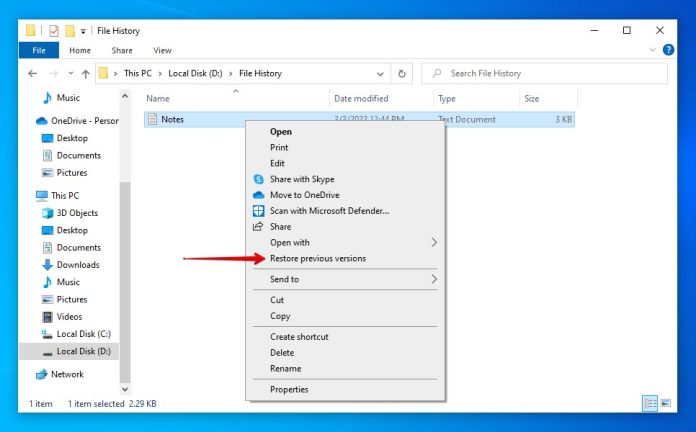Image resolution: width=696 pixels, height=432 pixels.
Task: Switch to details view layout
Action: click(651, 404)
